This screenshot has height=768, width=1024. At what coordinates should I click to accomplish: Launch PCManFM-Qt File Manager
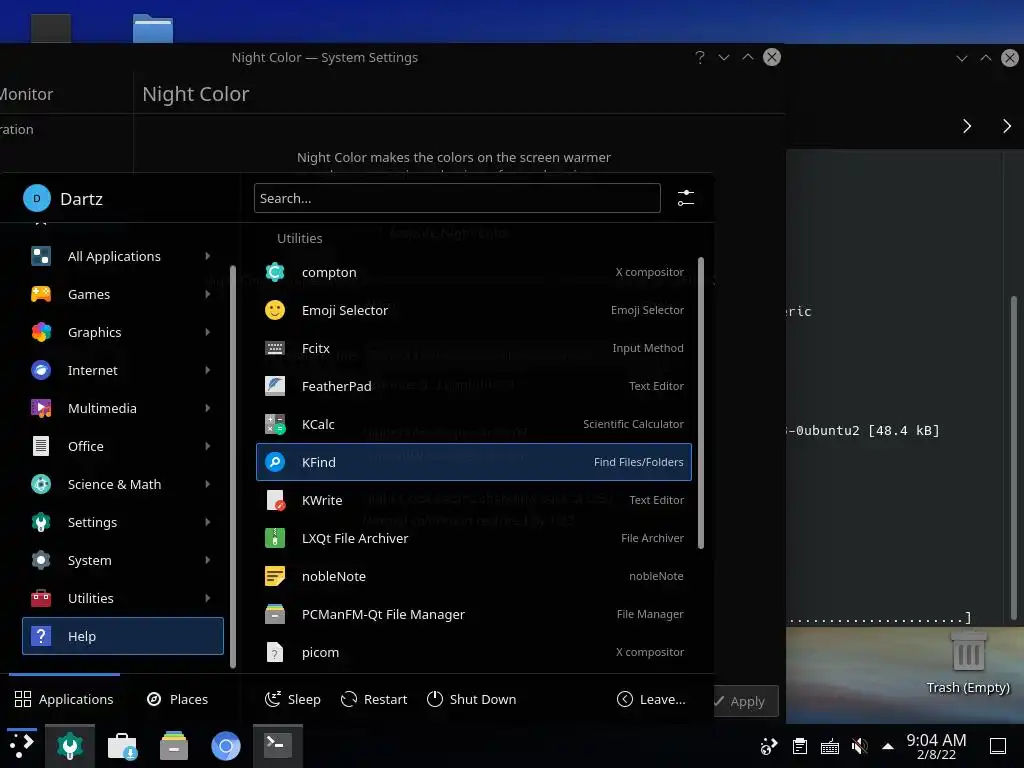[473, 614]
